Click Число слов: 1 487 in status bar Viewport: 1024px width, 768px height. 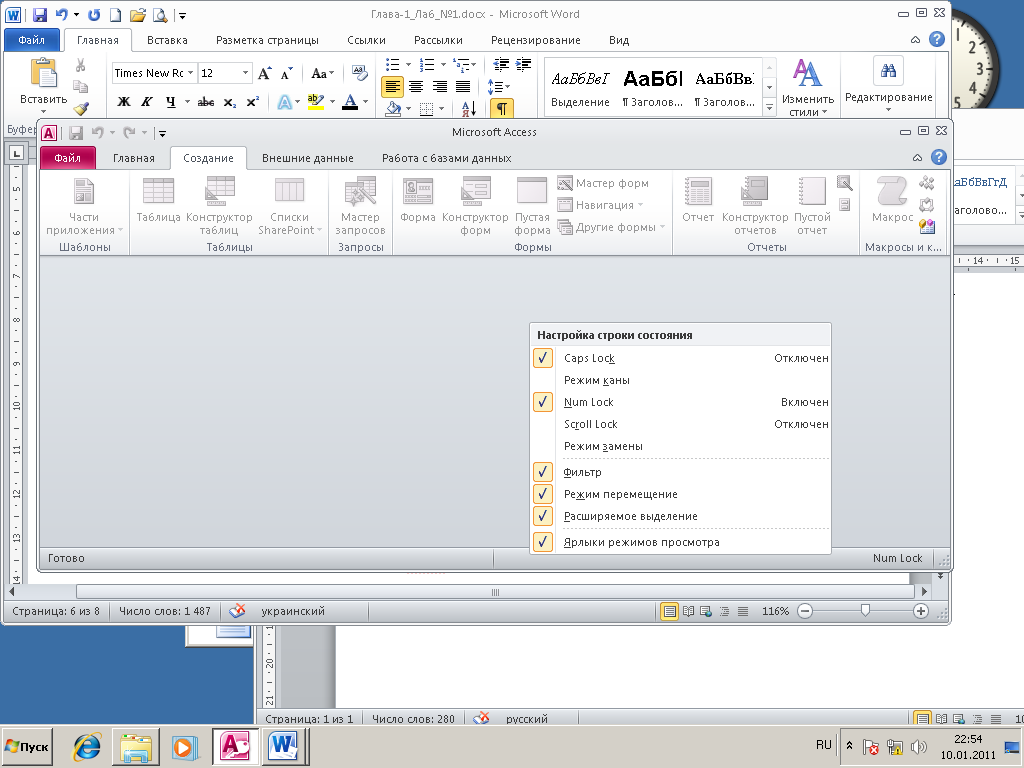tap(165, 611)
